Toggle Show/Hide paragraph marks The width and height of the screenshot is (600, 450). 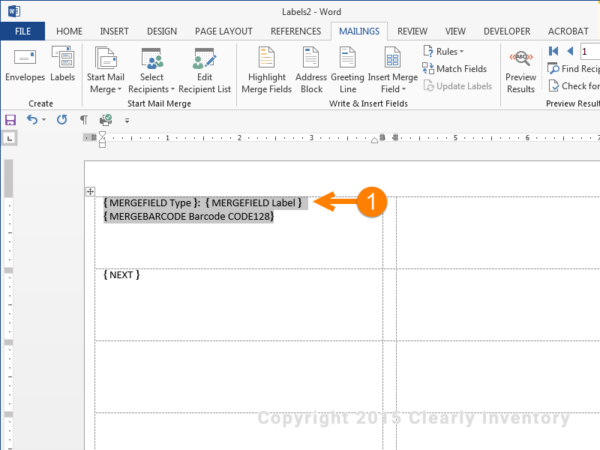tap(83, 120)
